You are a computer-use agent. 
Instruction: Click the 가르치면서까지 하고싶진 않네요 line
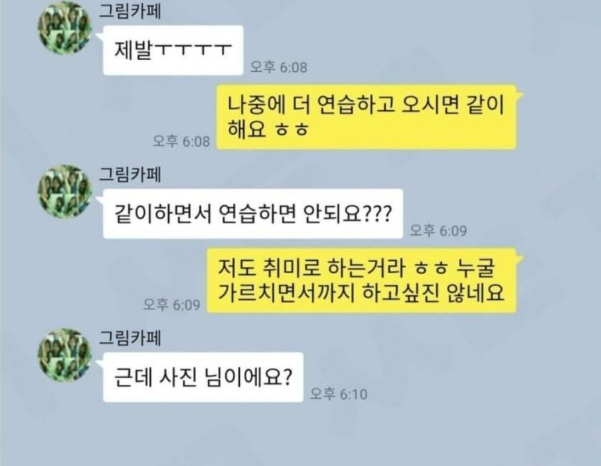(361, 293)
